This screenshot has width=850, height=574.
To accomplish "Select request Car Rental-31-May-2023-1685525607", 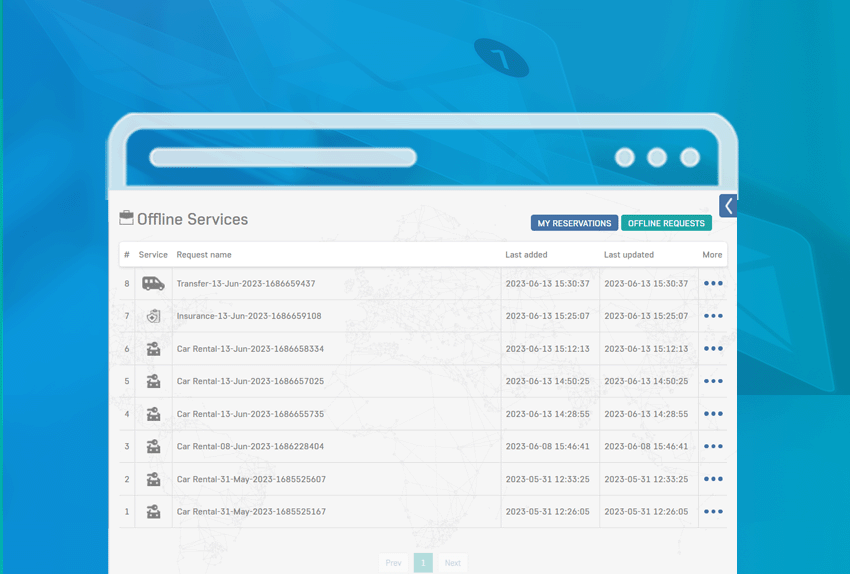I will point(251,479).
